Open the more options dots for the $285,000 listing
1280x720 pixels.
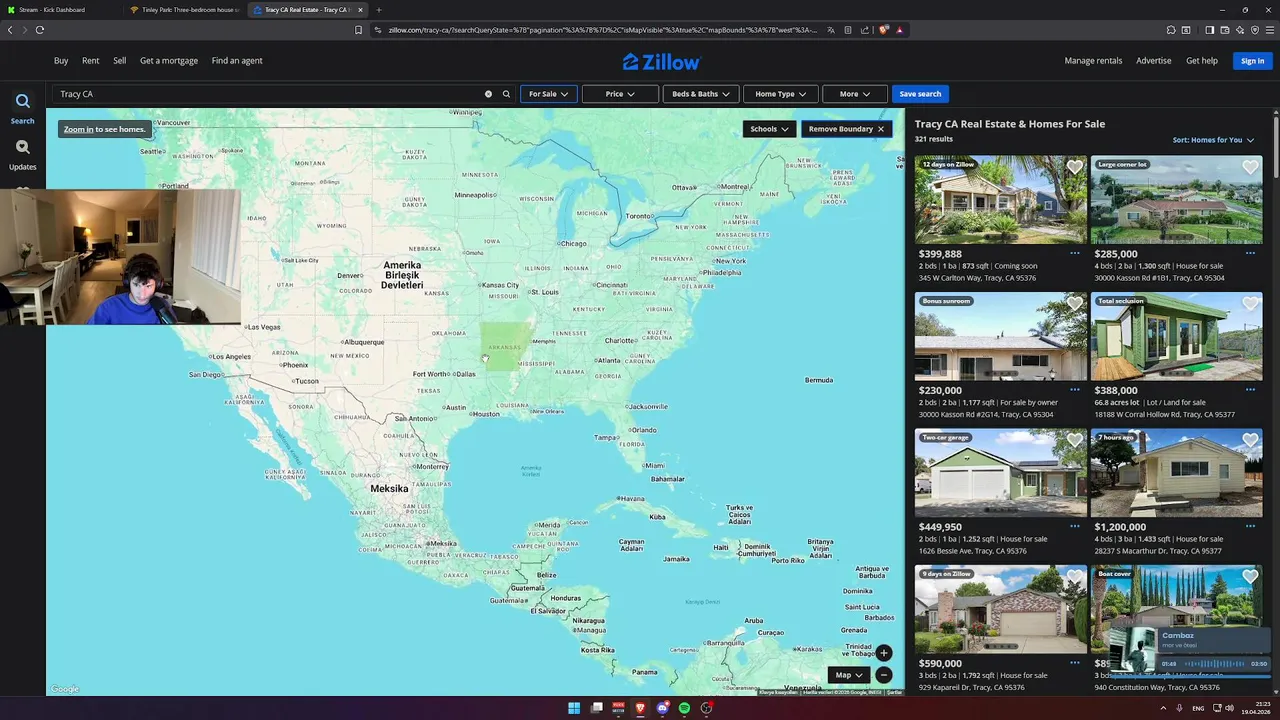1250,253
